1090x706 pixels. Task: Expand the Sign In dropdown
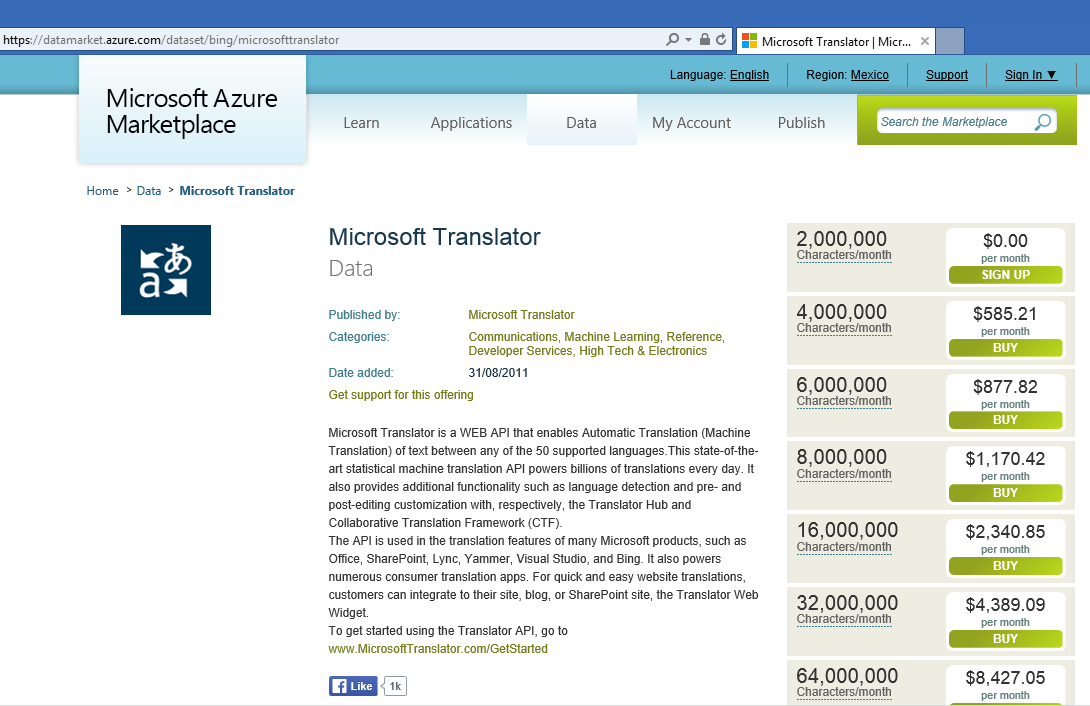1031,74
